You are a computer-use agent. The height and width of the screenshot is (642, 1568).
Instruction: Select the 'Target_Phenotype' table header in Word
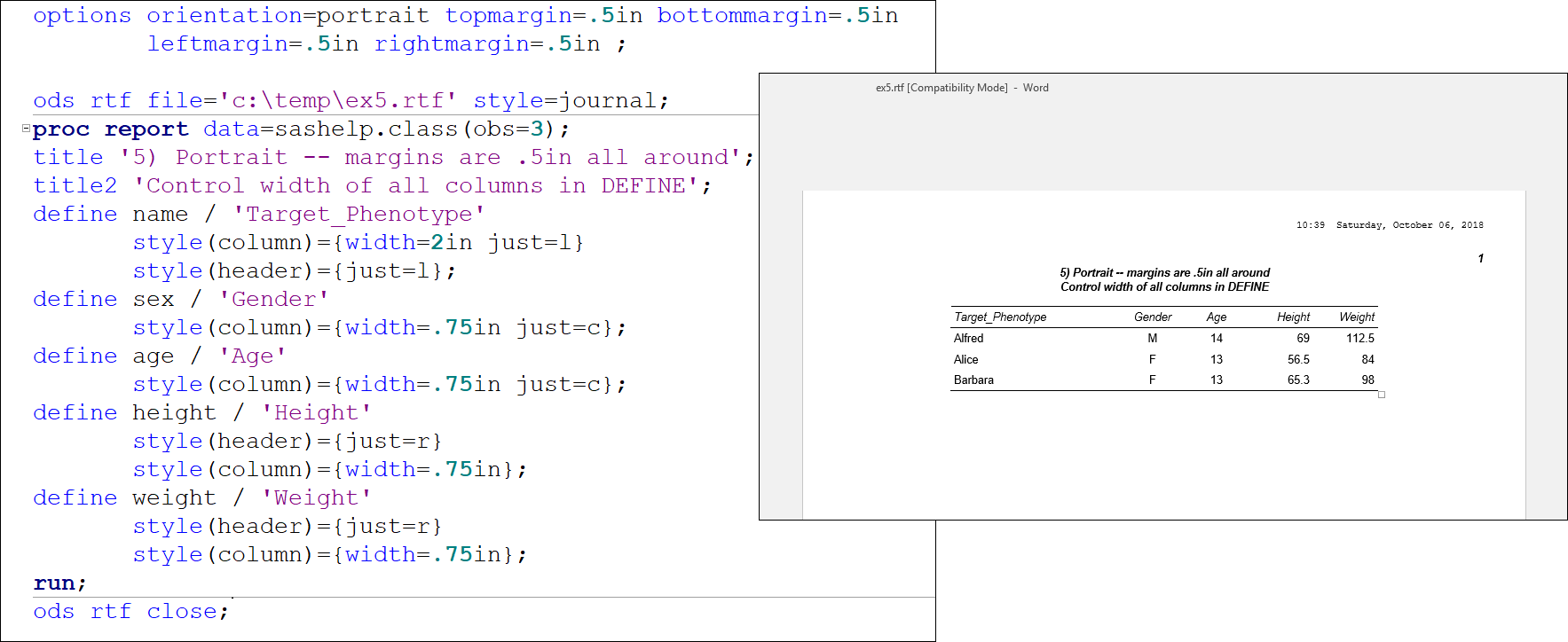(1000, 317)
